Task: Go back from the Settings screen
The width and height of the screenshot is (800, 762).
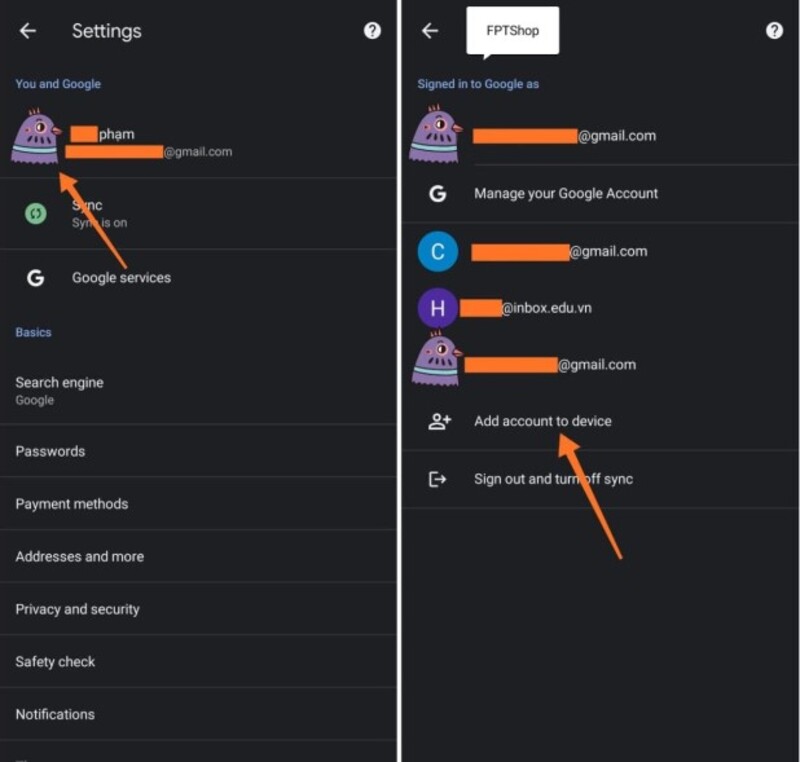Action: coord(28,31)
